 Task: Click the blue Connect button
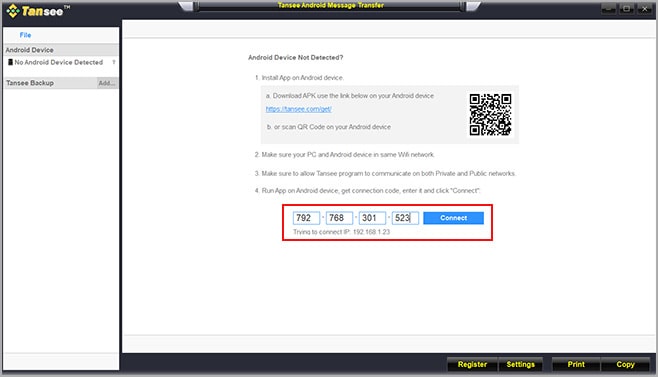pyautogui.click(x=453, y=218)
